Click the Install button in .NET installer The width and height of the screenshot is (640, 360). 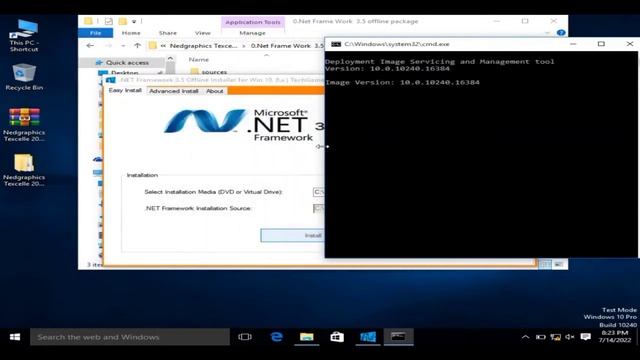pos(293,236)
